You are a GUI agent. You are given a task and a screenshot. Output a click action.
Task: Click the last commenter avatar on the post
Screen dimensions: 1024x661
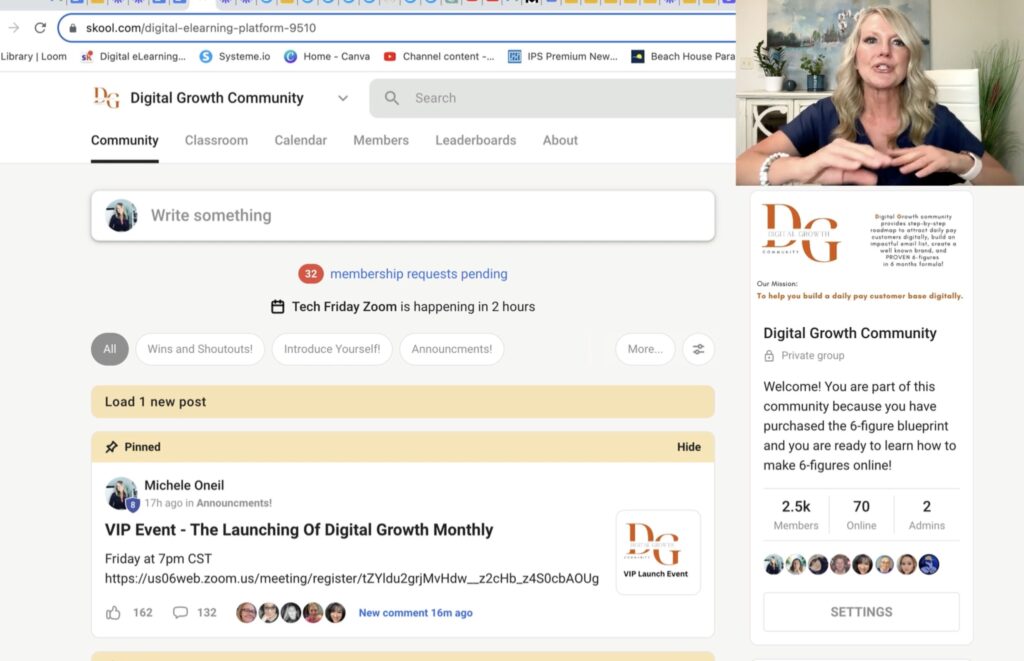coord(335,613)
